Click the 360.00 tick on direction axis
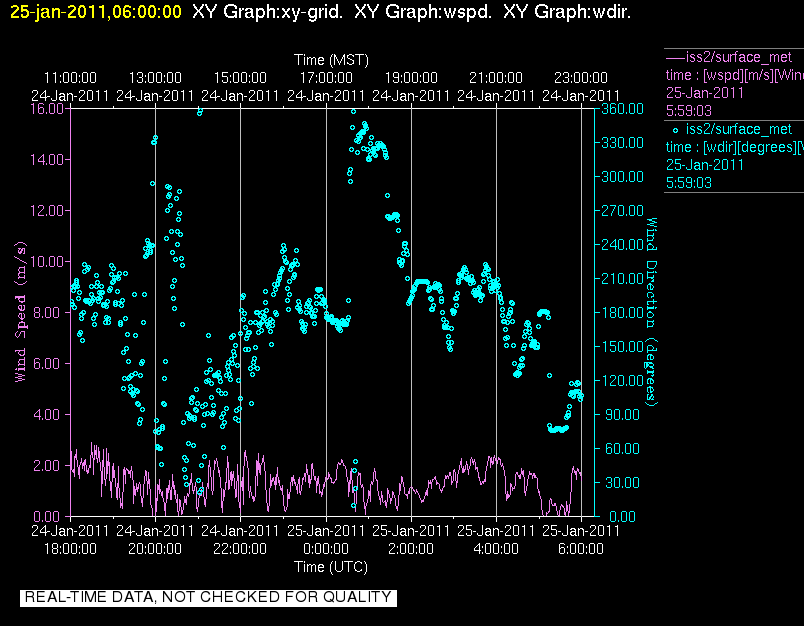The height and width of the screenshot is (626, 804). [x=622, y=109]
